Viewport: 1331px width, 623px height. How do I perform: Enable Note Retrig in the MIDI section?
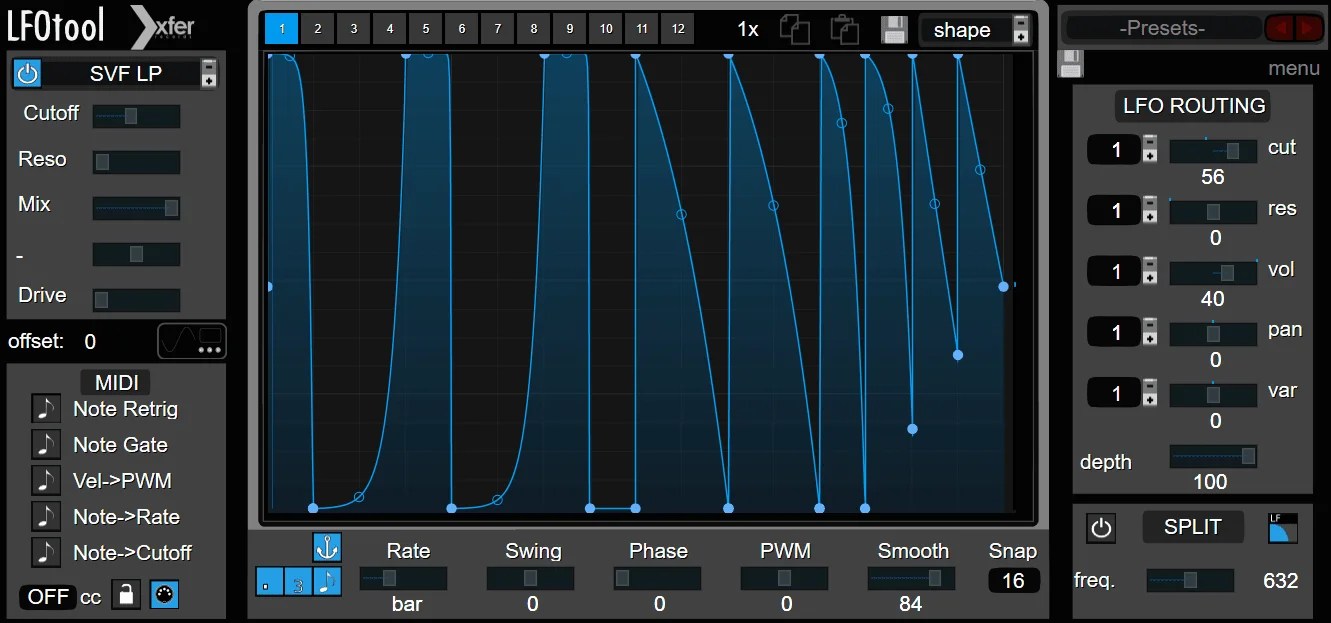click(46, 408)
